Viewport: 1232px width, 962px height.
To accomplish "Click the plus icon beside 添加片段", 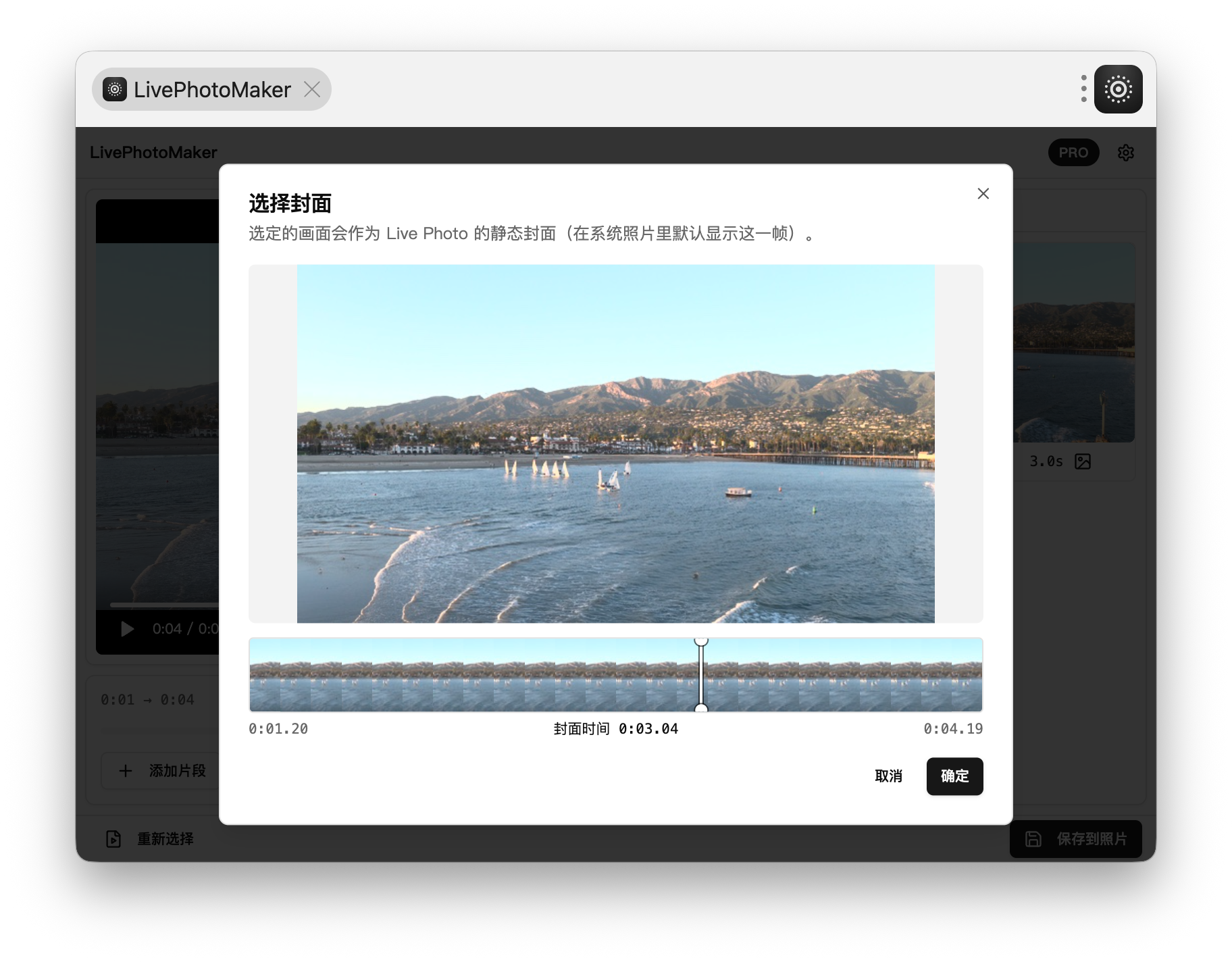I will [x=126, y=771].
